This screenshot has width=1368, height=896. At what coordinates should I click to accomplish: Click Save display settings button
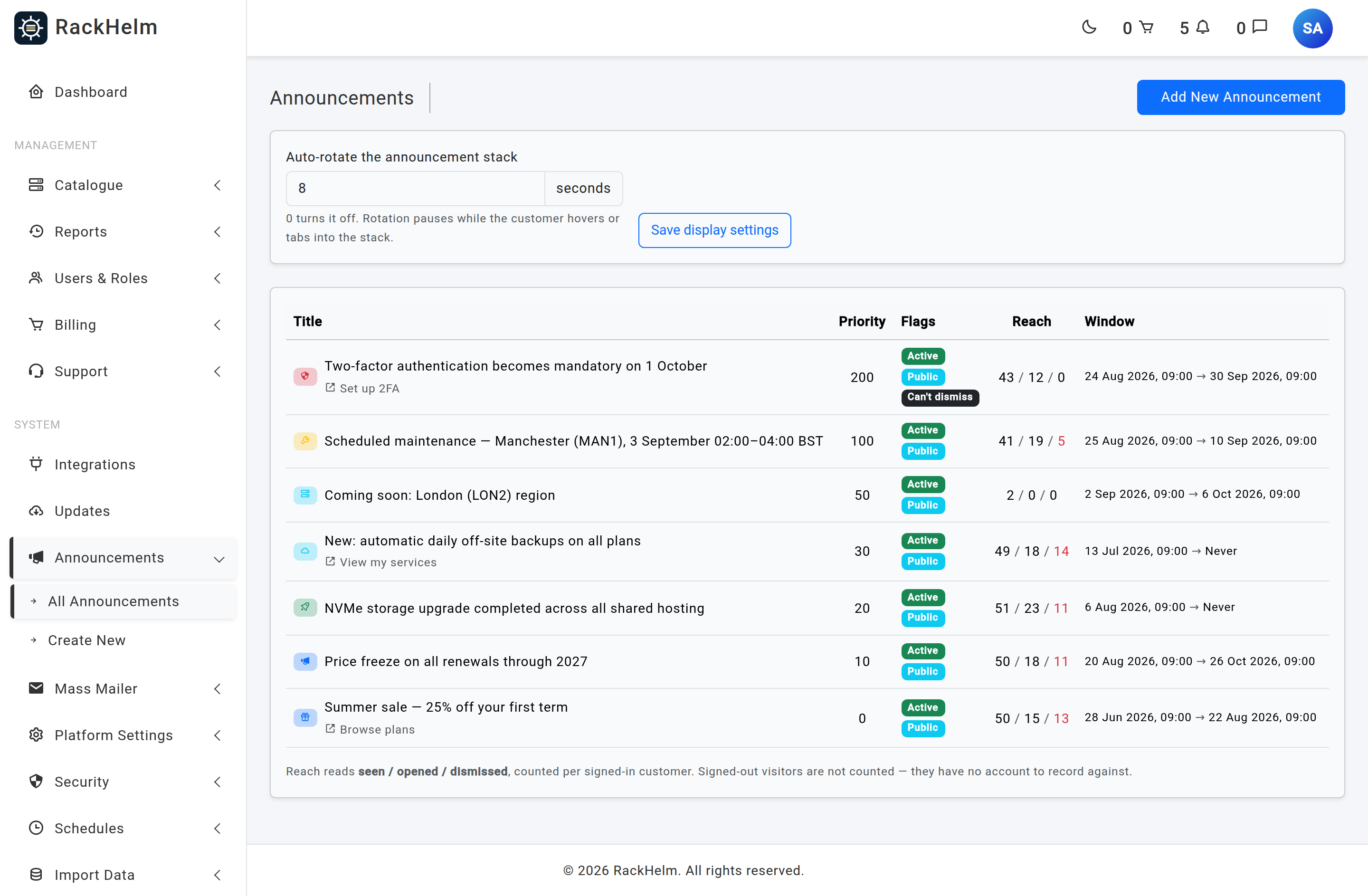pyautogui.click(x=714, y=230)
